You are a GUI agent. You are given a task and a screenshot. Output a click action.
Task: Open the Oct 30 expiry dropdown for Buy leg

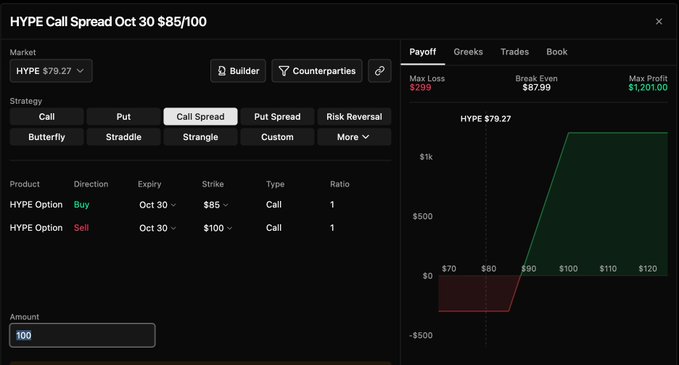158,205
